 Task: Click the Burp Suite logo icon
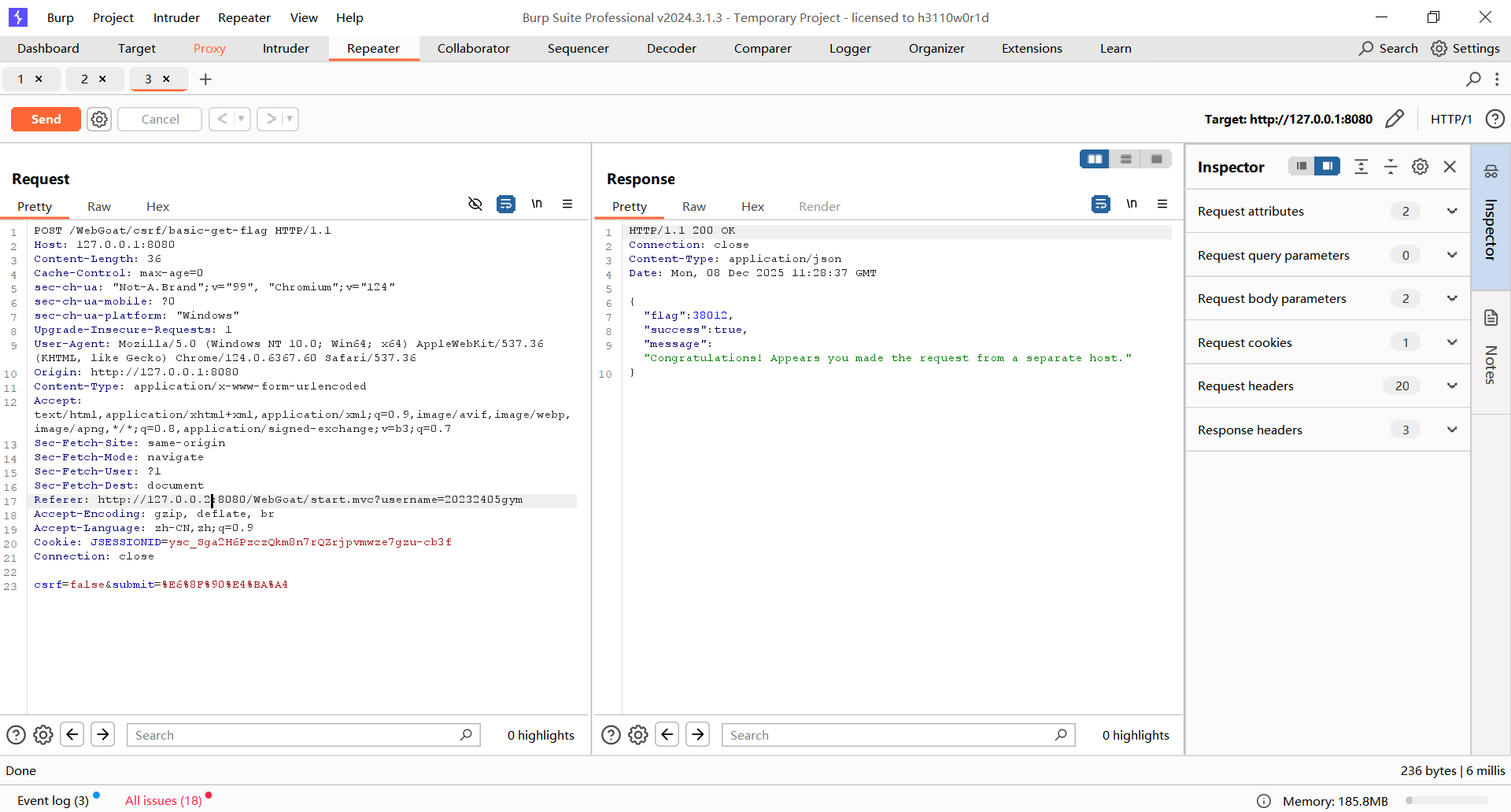tap(17, 17)
